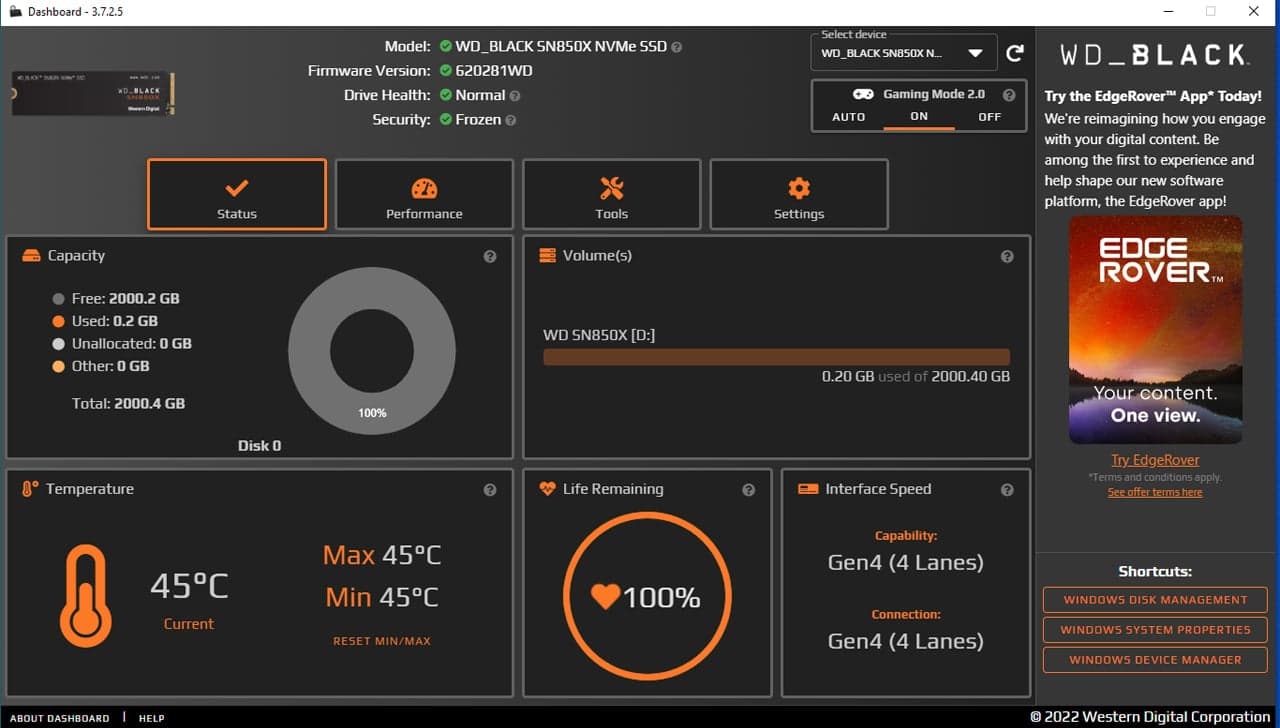Viewport: 1280px width, 728px height.
Task: Open the Select device dropdown
Action: coord(904,53)
